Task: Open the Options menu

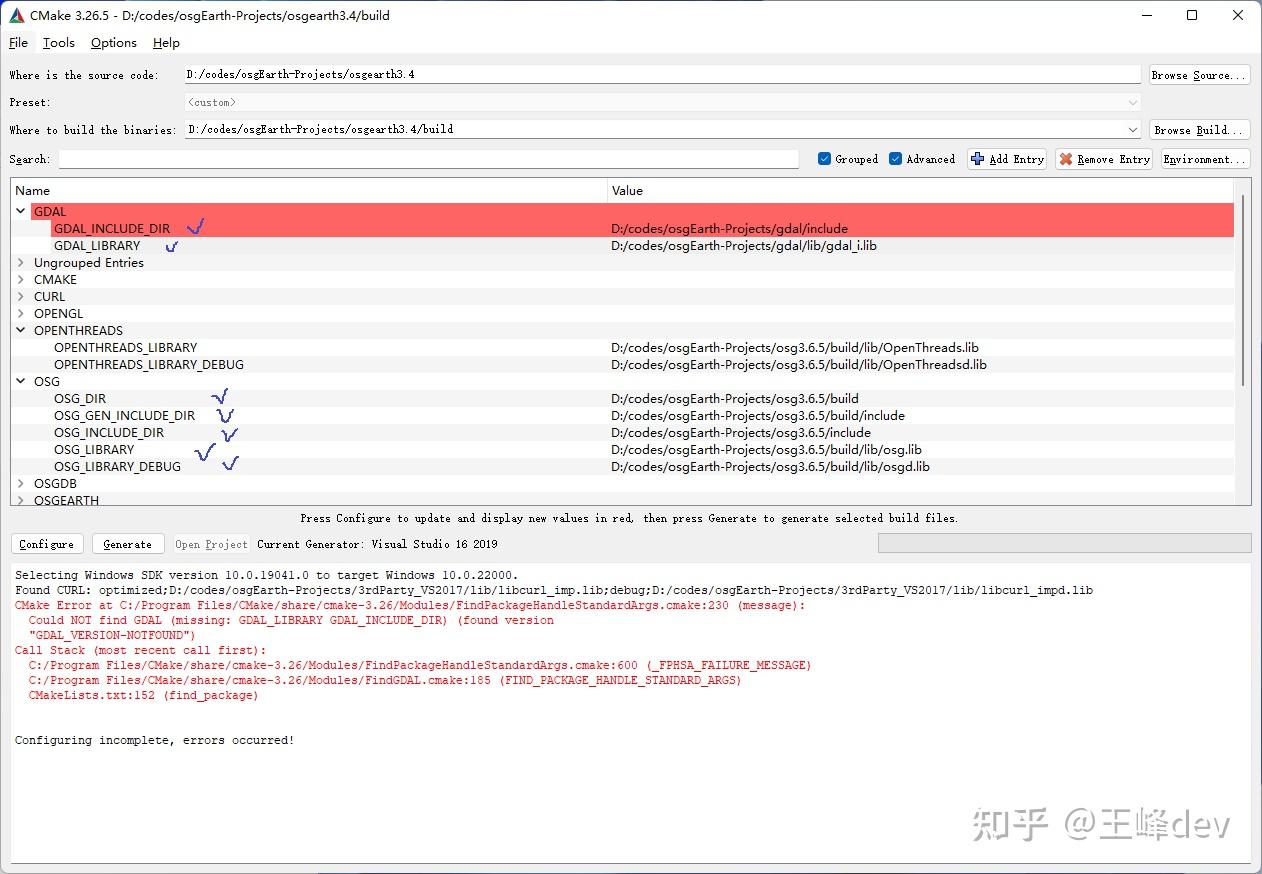Action: (x=114, y=42)
